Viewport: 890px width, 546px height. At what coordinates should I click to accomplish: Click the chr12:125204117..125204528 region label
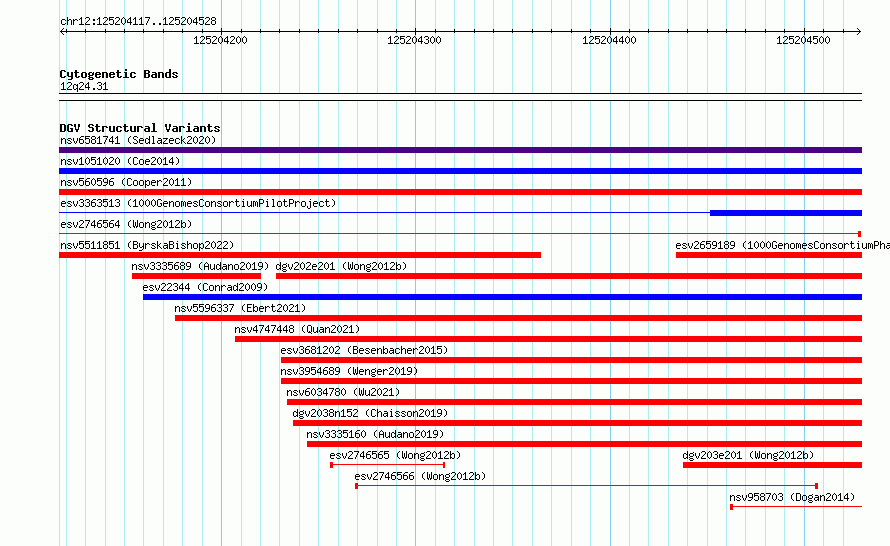point(138,21)
